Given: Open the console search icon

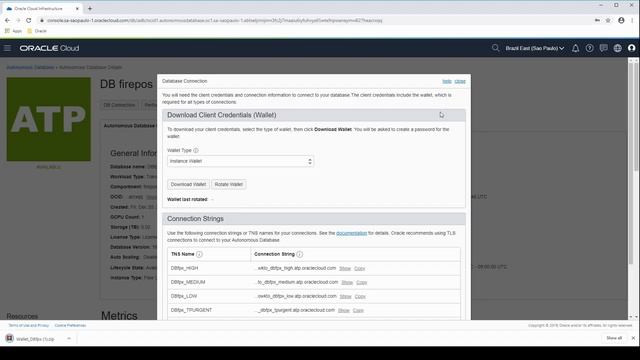Looking at the screenshot, I should tap(495, 48).
